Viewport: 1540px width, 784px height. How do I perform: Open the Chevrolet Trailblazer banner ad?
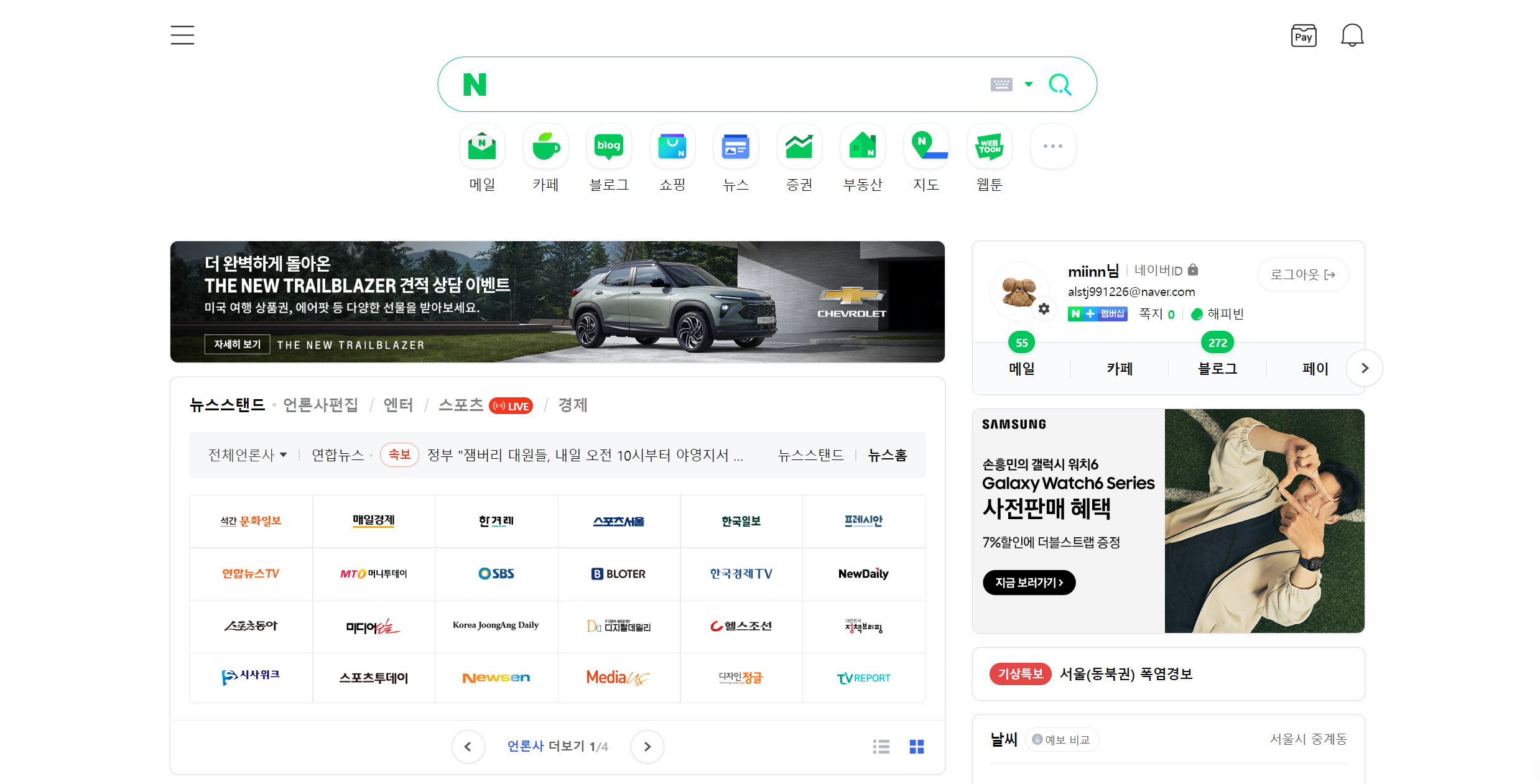pyautogui.click(x=557, y=302)
